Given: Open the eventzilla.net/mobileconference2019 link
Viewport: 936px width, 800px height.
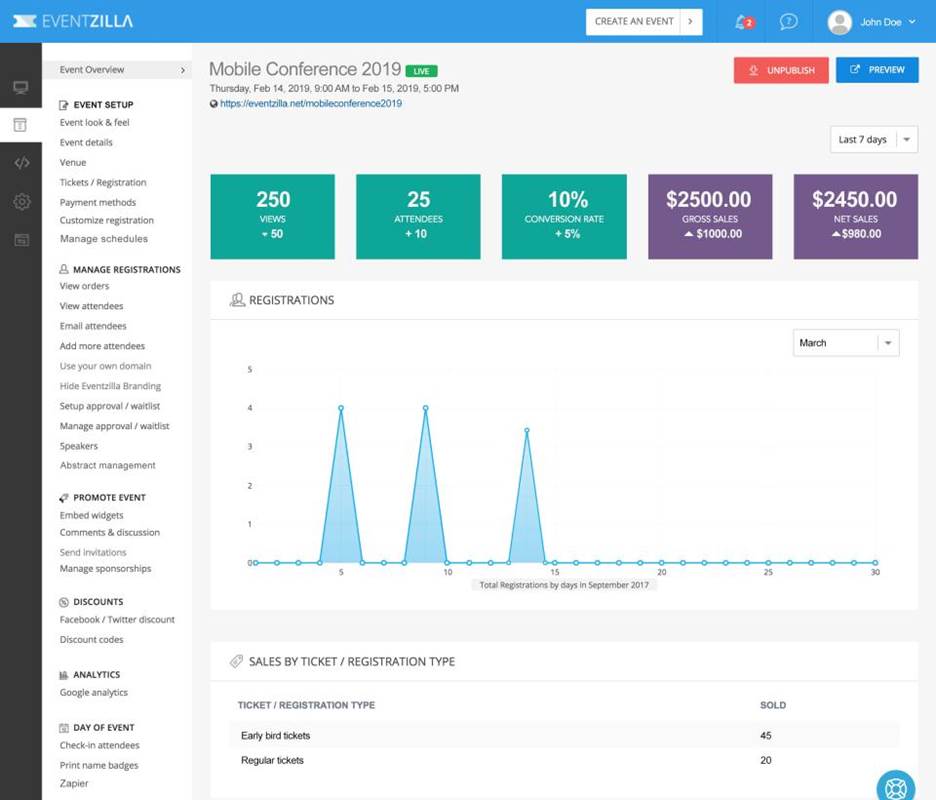Looking at the screenshot, I should pyautogui.click(x=310, y=103).
